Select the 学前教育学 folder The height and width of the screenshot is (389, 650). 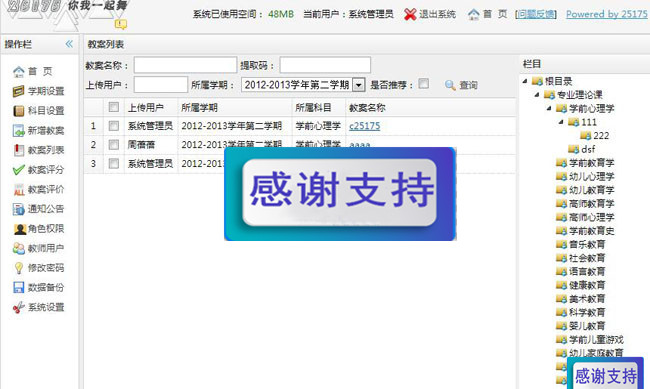pyautogui.click(x=585, y=163)
